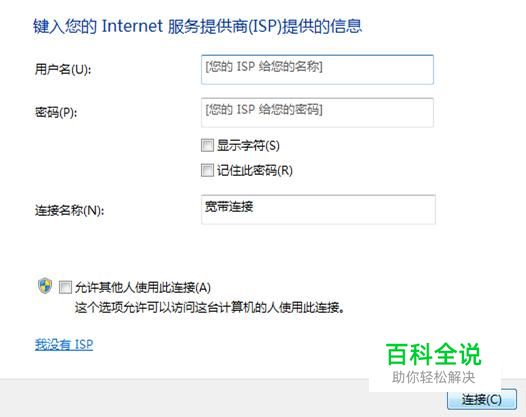Click the 允许其他人使用此连接(A) label text

coord(143,288)
